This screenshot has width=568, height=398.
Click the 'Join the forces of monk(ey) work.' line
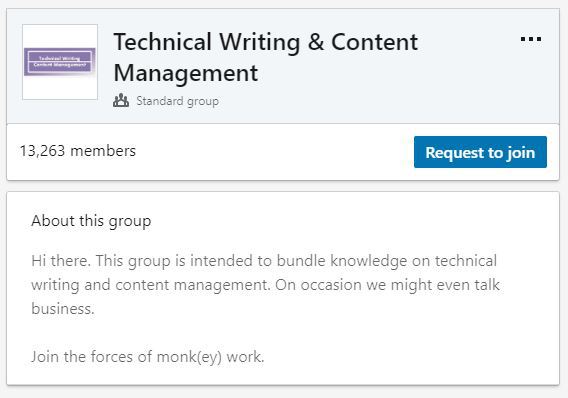pos(148,357)
